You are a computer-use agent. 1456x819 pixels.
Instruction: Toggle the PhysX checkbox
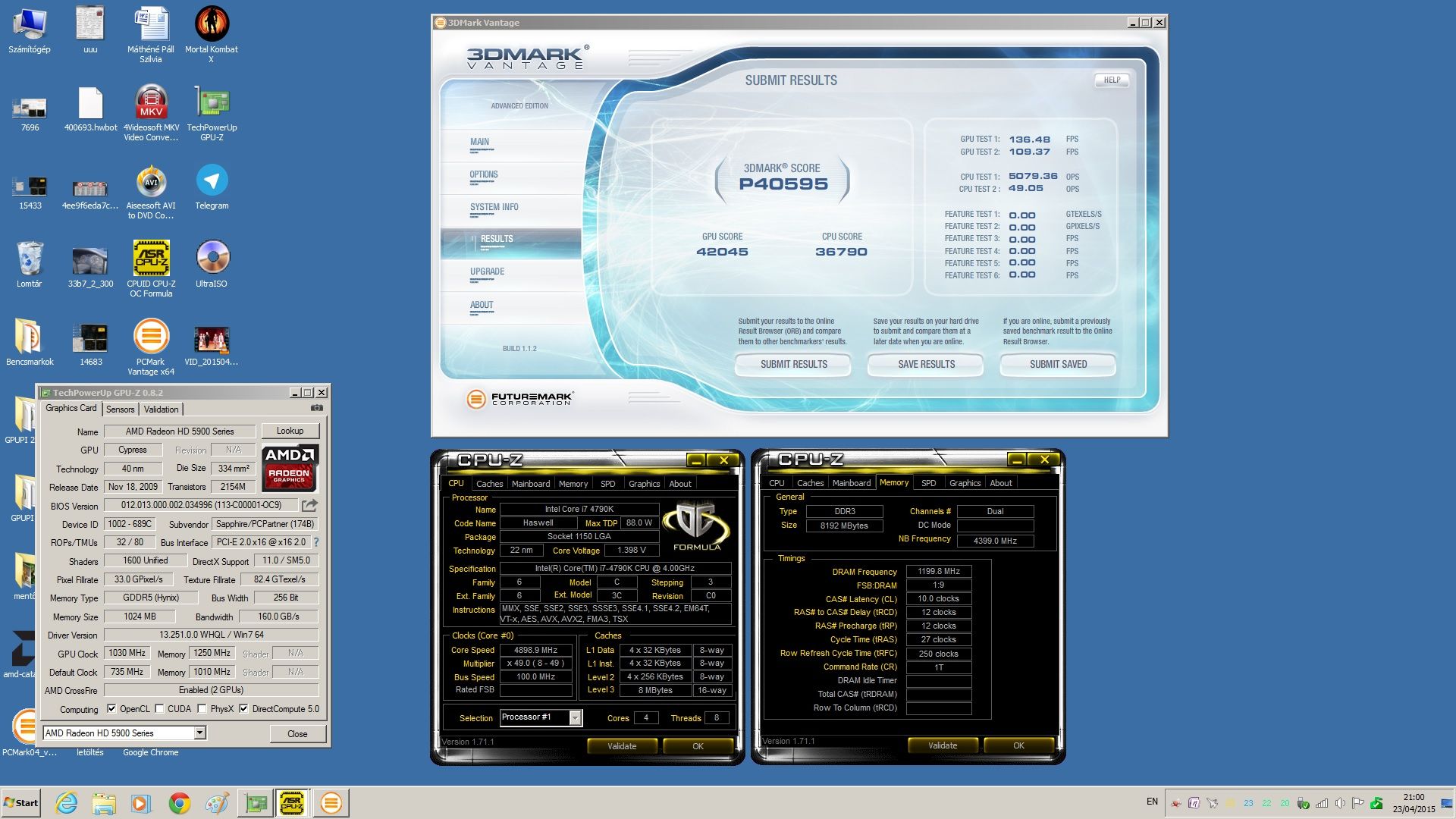pyautogui.click(x=202, y=709)
